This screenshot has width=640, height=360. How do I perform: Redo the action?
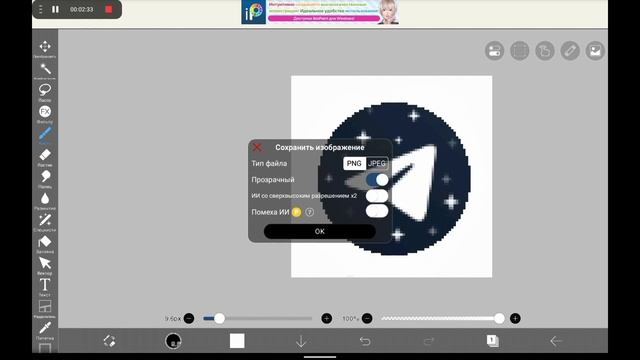429,341
